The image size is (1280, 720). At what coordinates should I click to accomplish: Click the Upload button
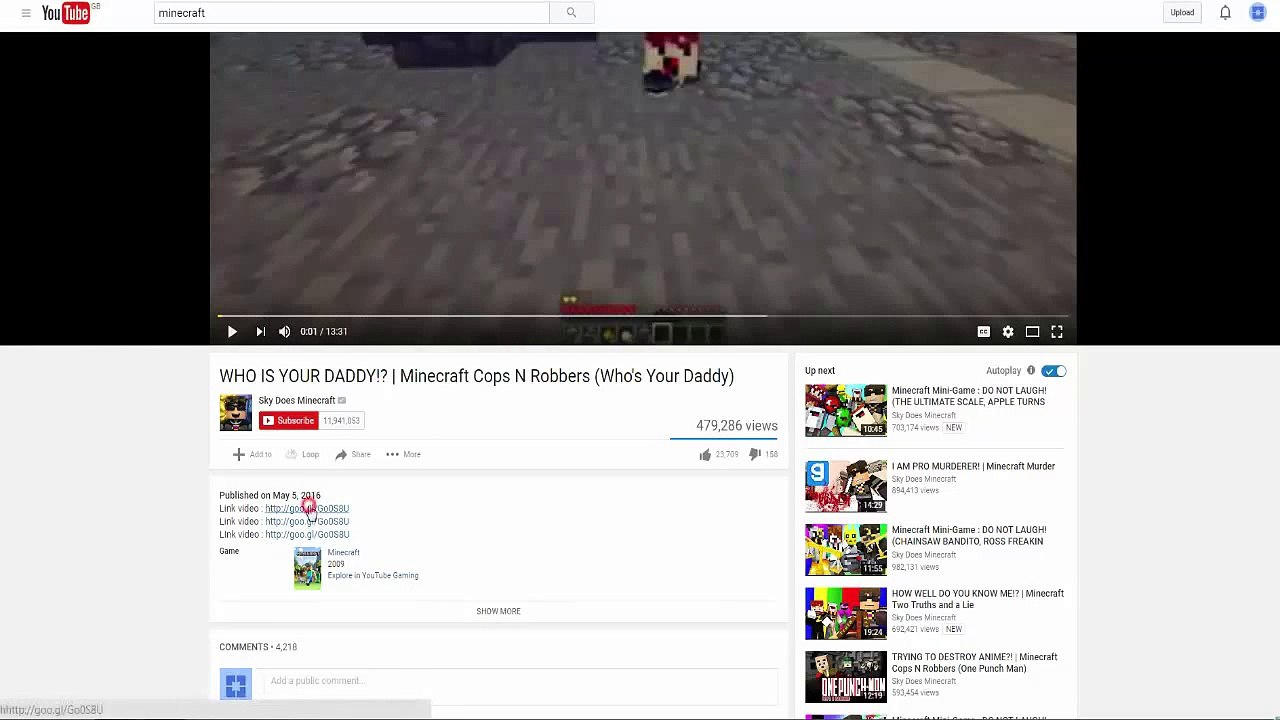1182,13
